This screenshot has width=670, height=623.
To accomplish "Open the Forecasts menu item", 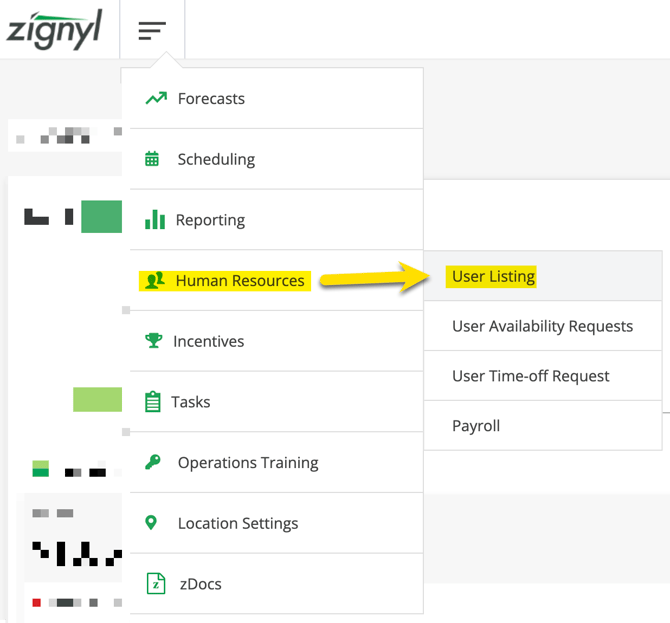I will [x=211, y=99].
